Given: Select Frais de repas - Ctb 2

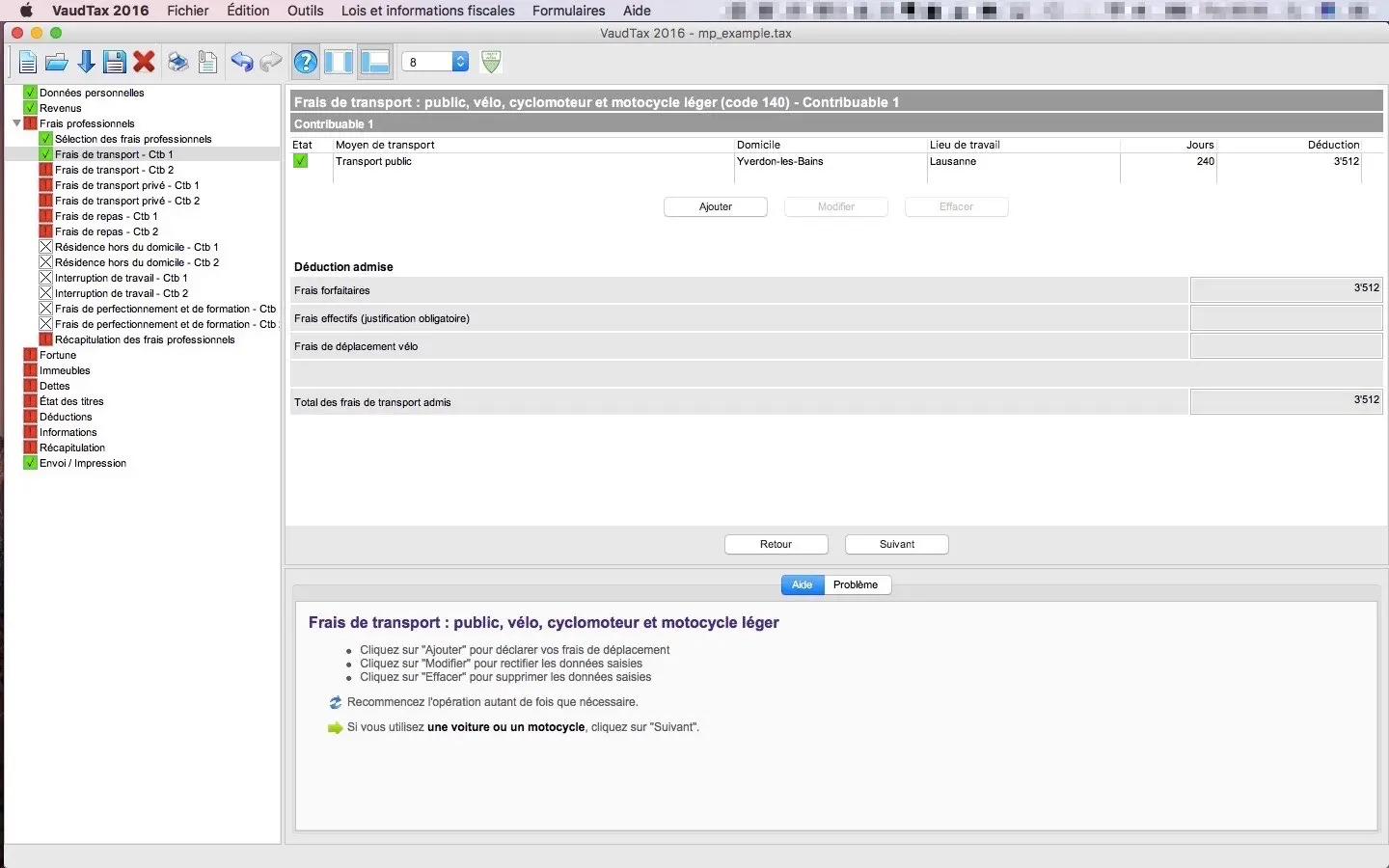Looking at the screenshot, I should click(106, 231).
